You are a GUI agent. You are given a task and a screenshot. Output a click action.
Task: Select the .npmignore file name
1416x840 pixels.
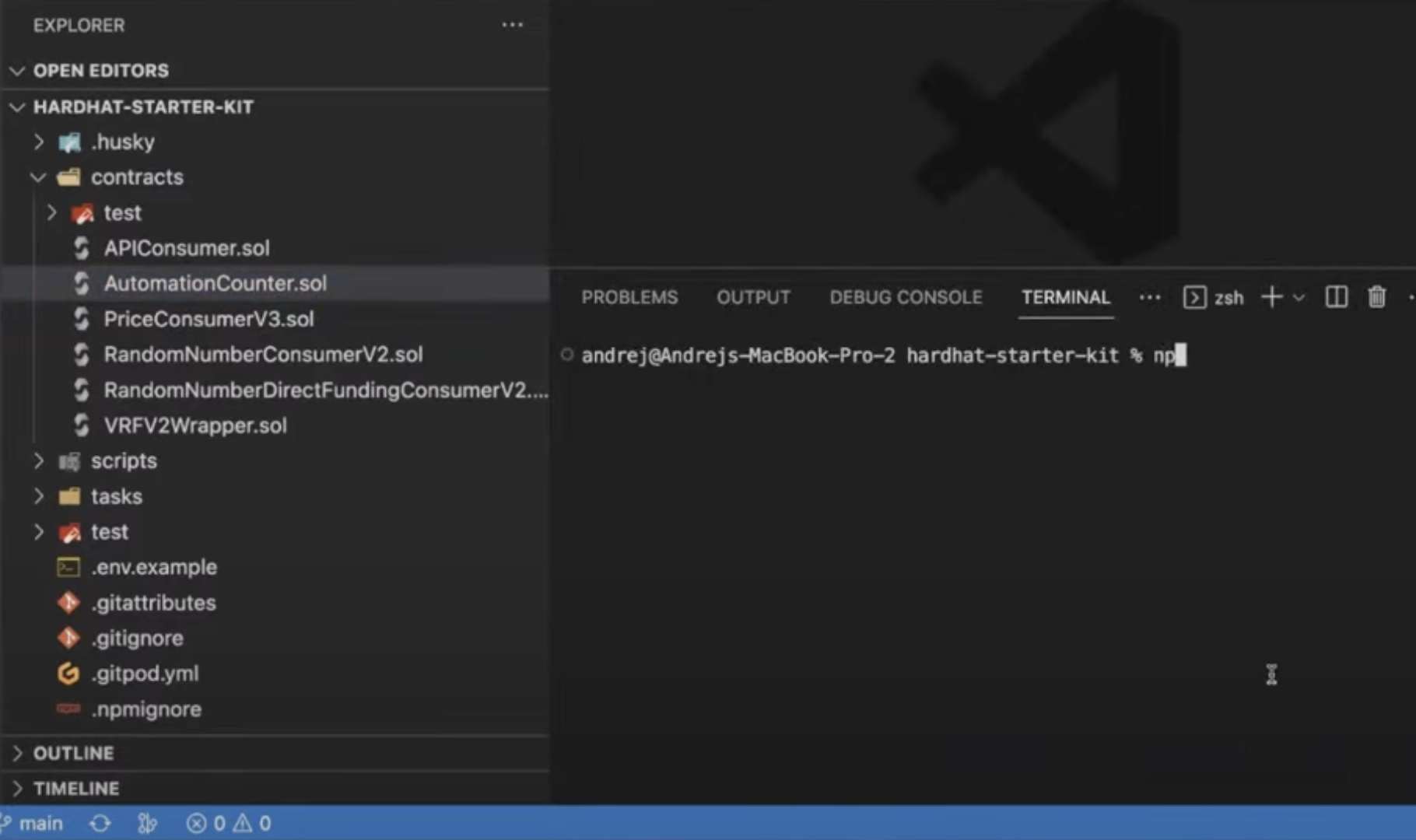click(x=146, y=709)
